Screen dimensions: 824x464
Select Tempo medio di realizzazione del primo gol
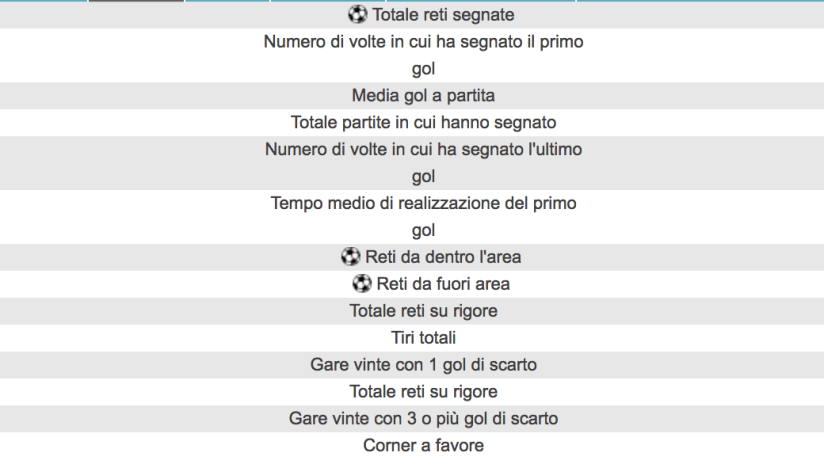423,216
